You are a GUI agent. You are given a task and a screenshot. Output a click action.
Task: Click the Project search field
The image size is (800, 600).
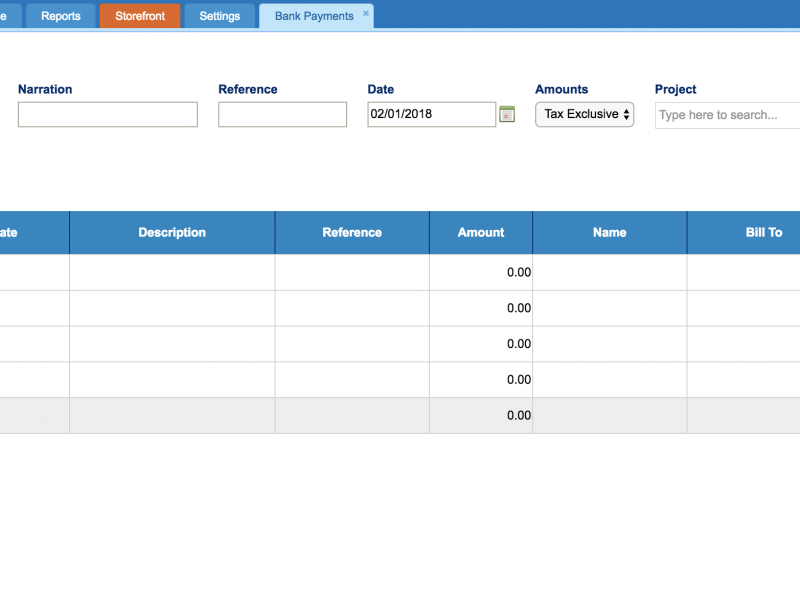click(x=728, y=115)
